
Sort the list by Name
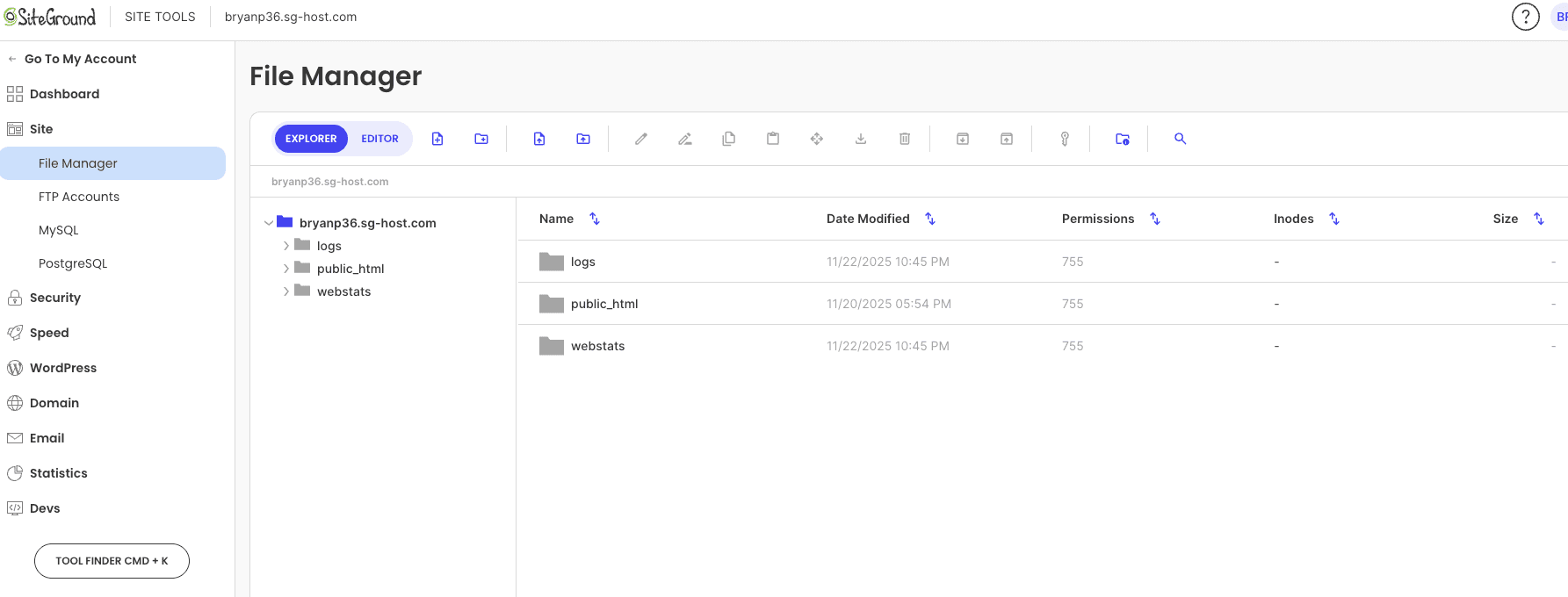(595, 219)
